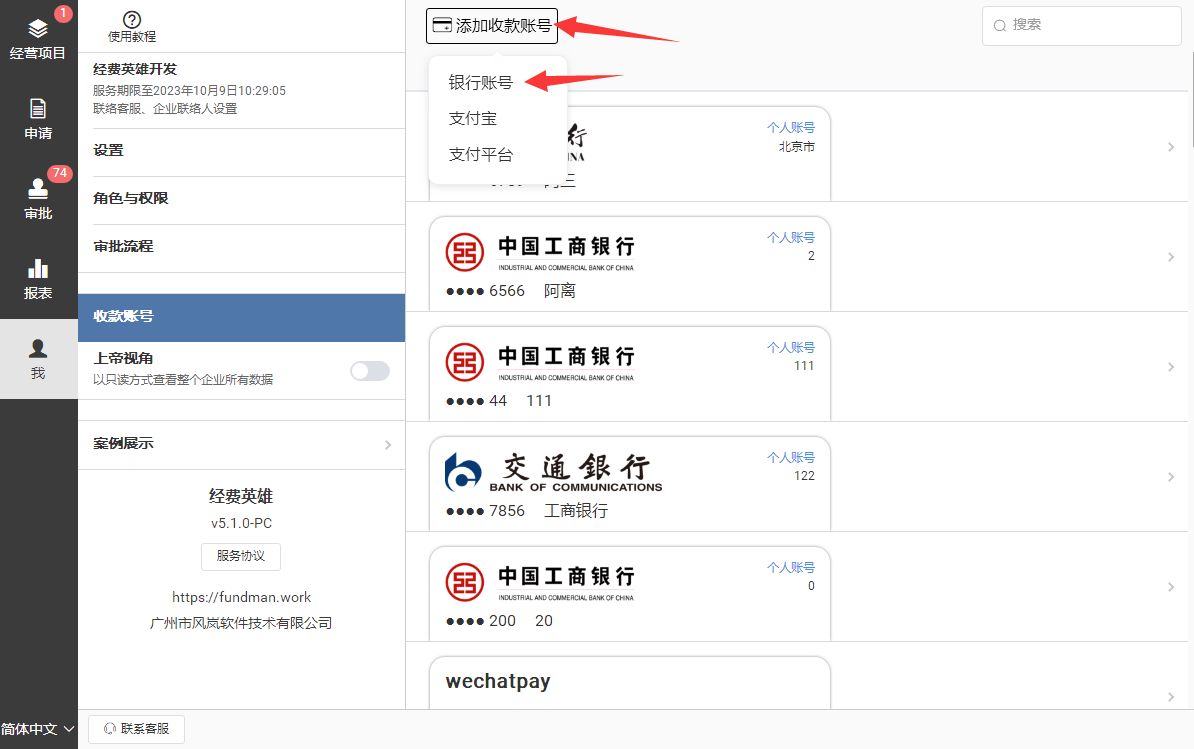The width and height of the screenshot is (1194, 749).
Task: Go to the 审批 approval section
Action: pyautogui.click(x=38, y=198)
